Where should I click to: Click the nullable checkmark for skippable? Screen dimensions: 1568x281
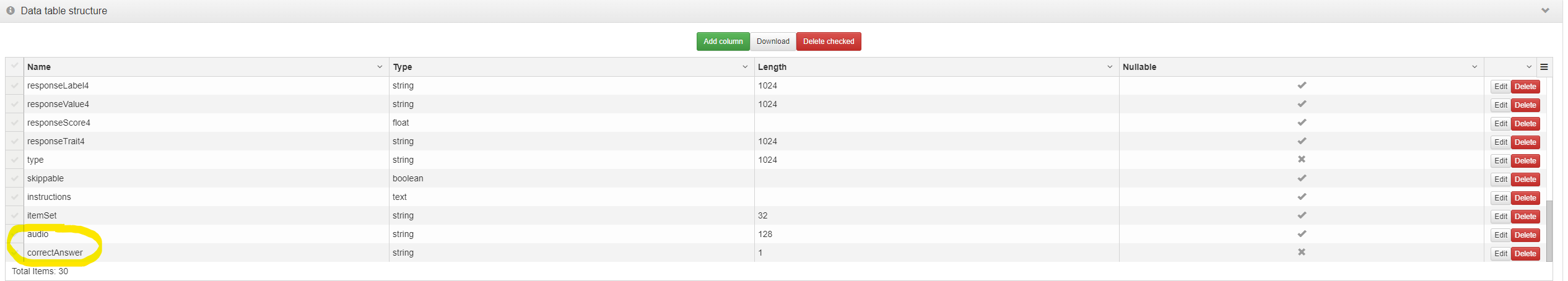coord(1302,178)
